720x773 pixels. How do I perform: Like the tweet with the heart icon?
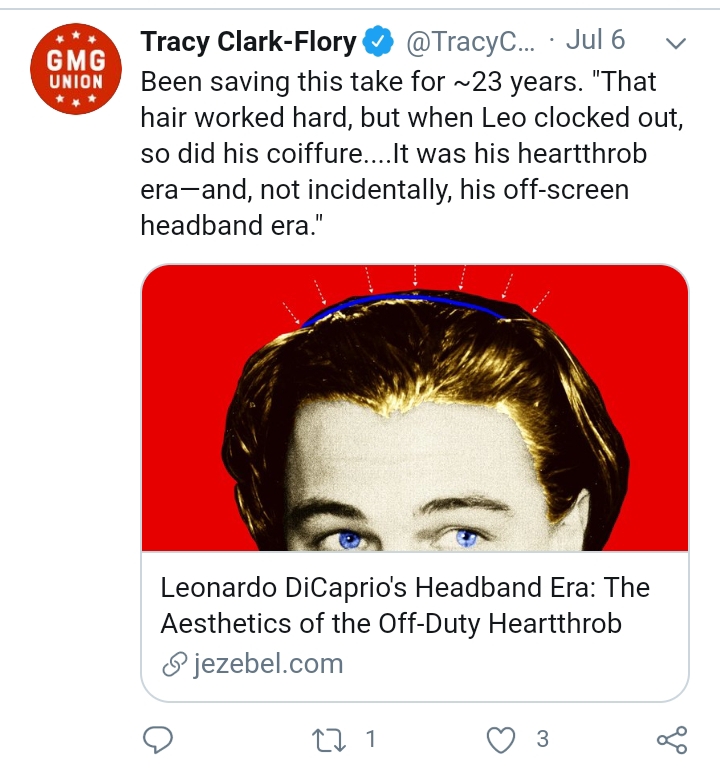point(498,740)
